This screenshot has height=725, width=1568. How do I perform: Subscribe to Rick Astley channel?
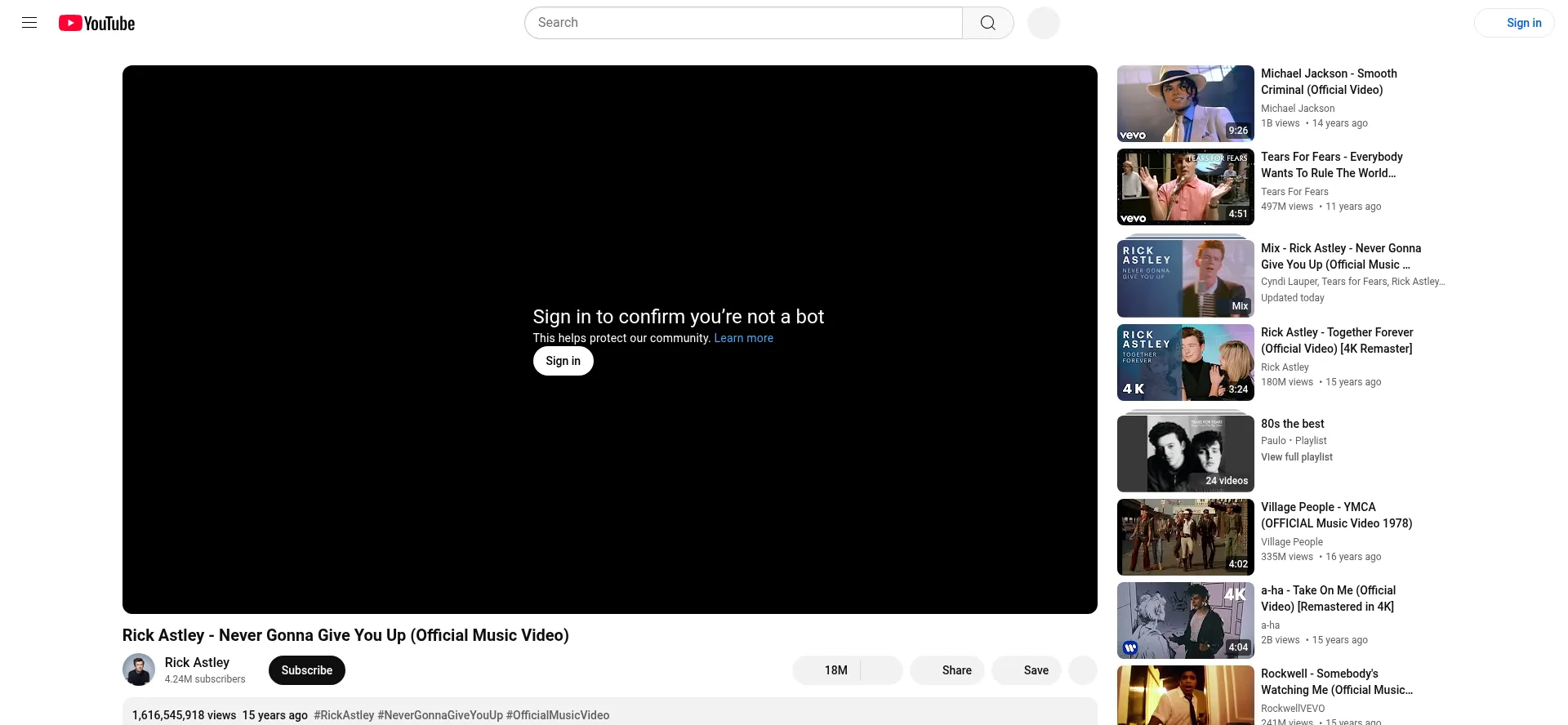click(307, 670)
